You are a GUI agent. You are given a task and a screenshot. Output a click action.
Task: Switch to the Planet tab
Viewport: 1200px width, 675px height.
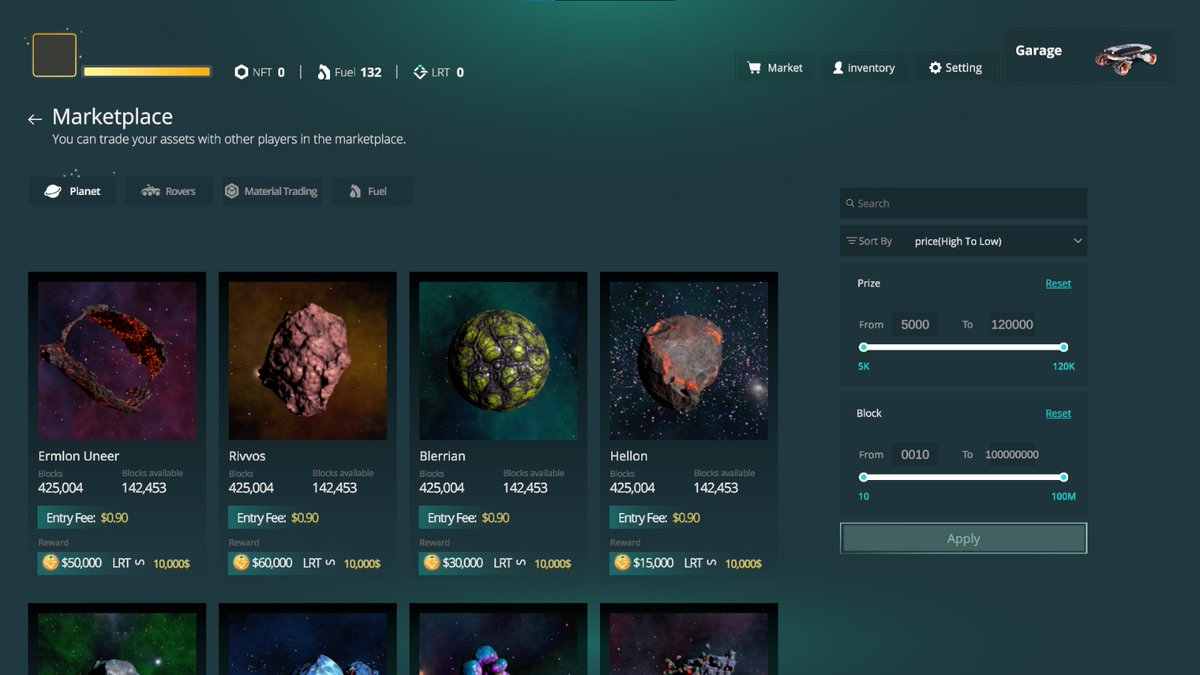click(72, 191)
